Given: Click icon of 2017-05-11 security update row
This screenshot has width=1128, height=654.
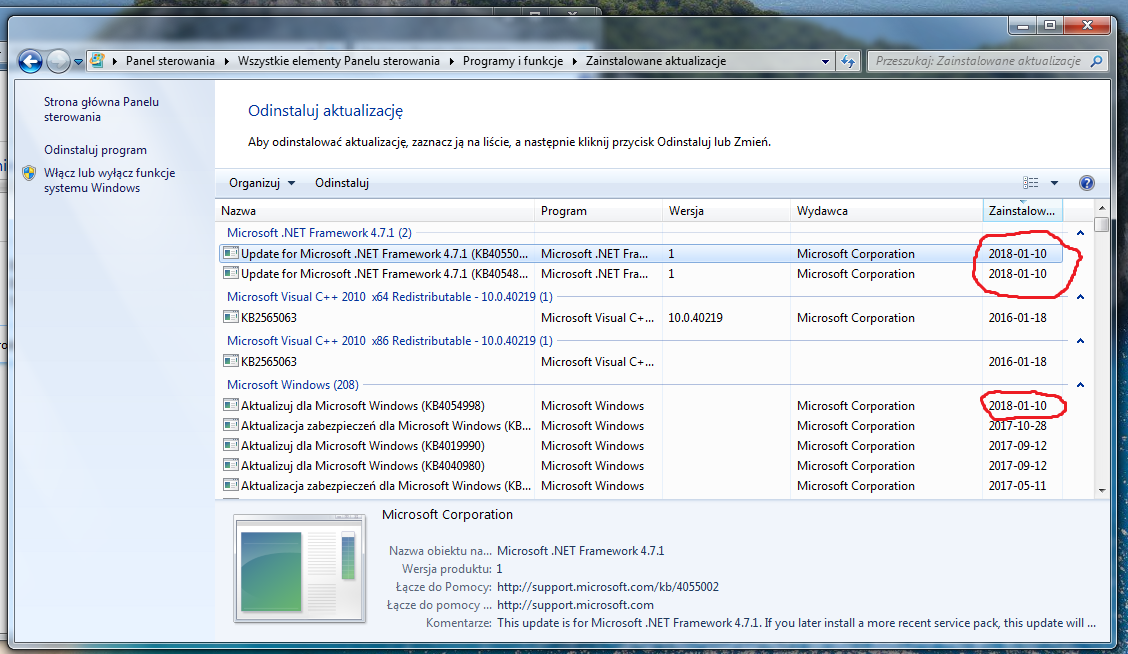Looking at the screenshot, I should (x=230, y=486).
